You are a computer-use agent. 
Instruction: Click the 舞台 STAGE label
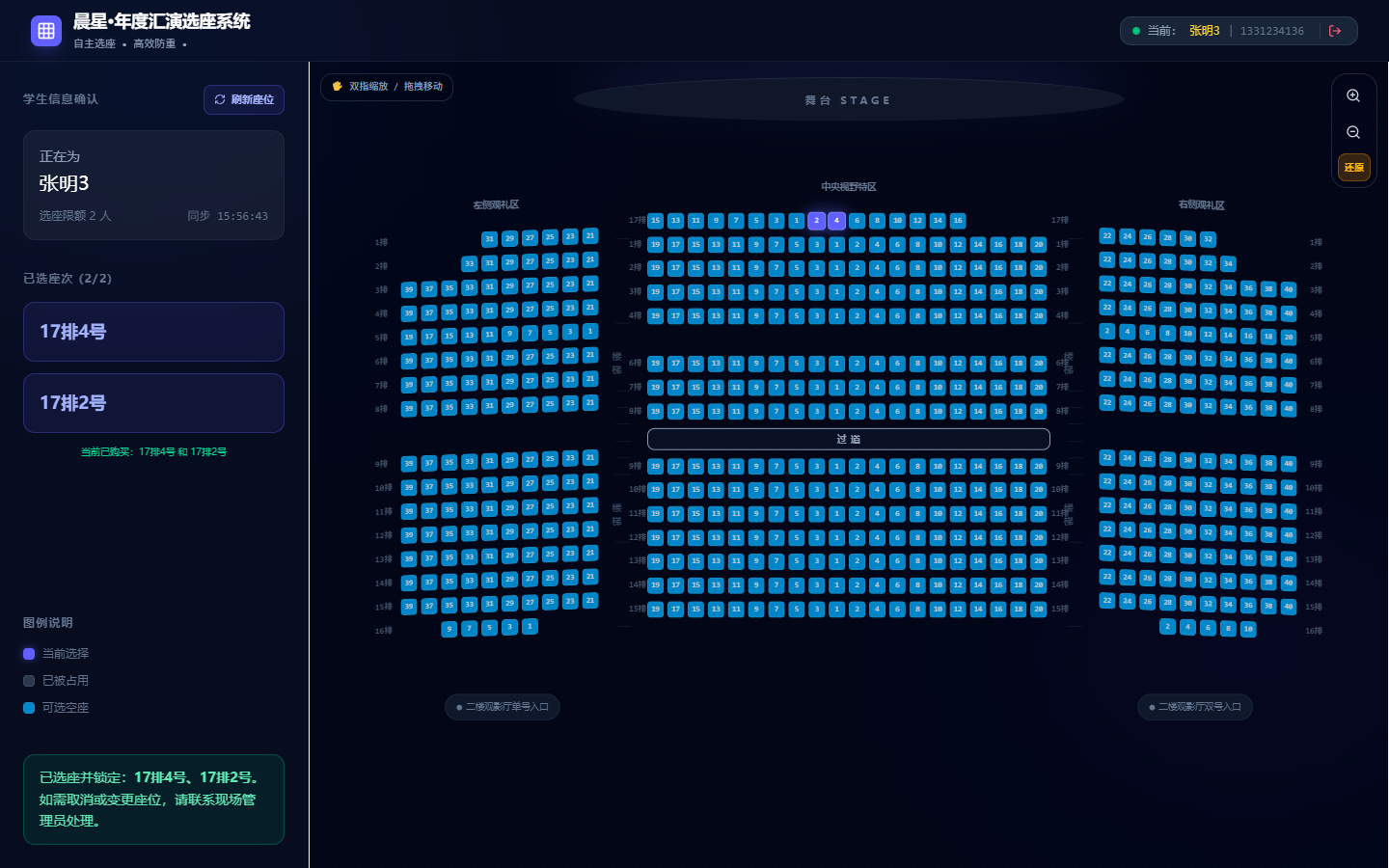point(848,100)
